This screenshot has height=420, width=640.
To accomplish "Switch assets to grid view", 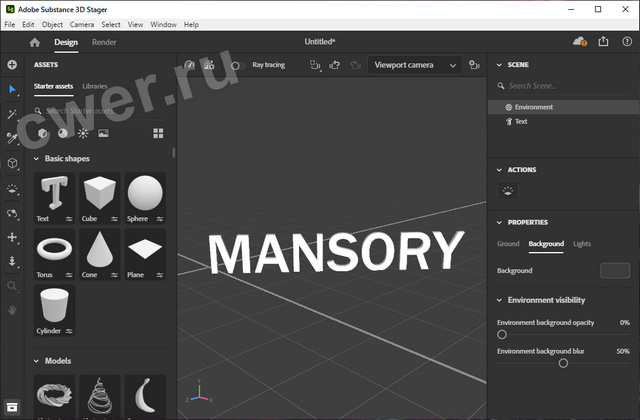I will click(158, 133).
